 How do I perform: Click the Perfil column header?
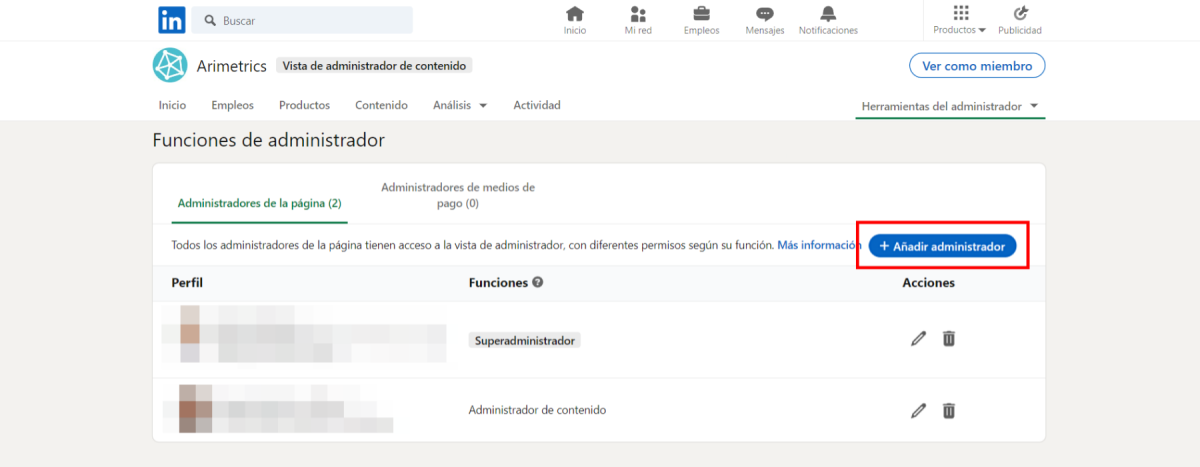pos(187,283)
